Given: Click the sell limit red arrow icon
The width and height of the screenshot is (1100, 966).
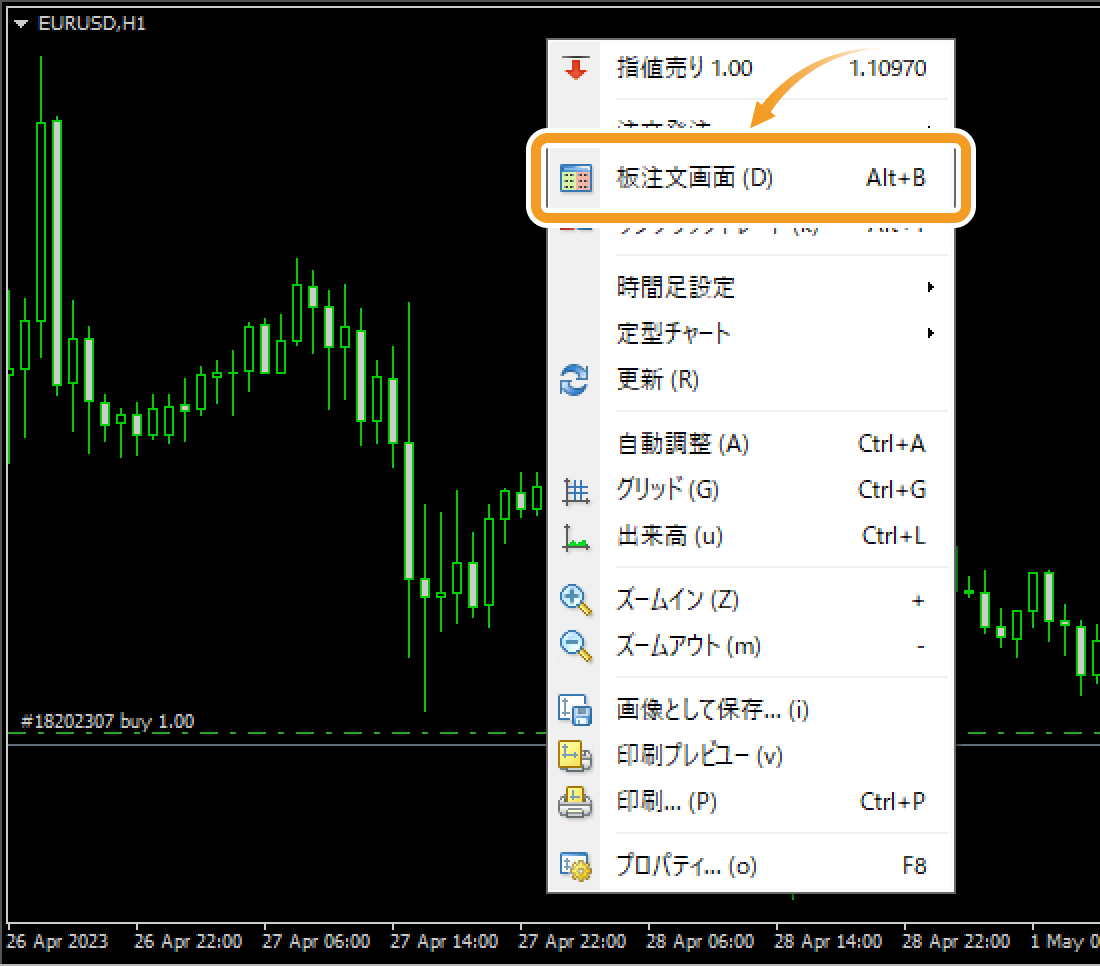Looking at the screenshot, I should coord(575,68).
